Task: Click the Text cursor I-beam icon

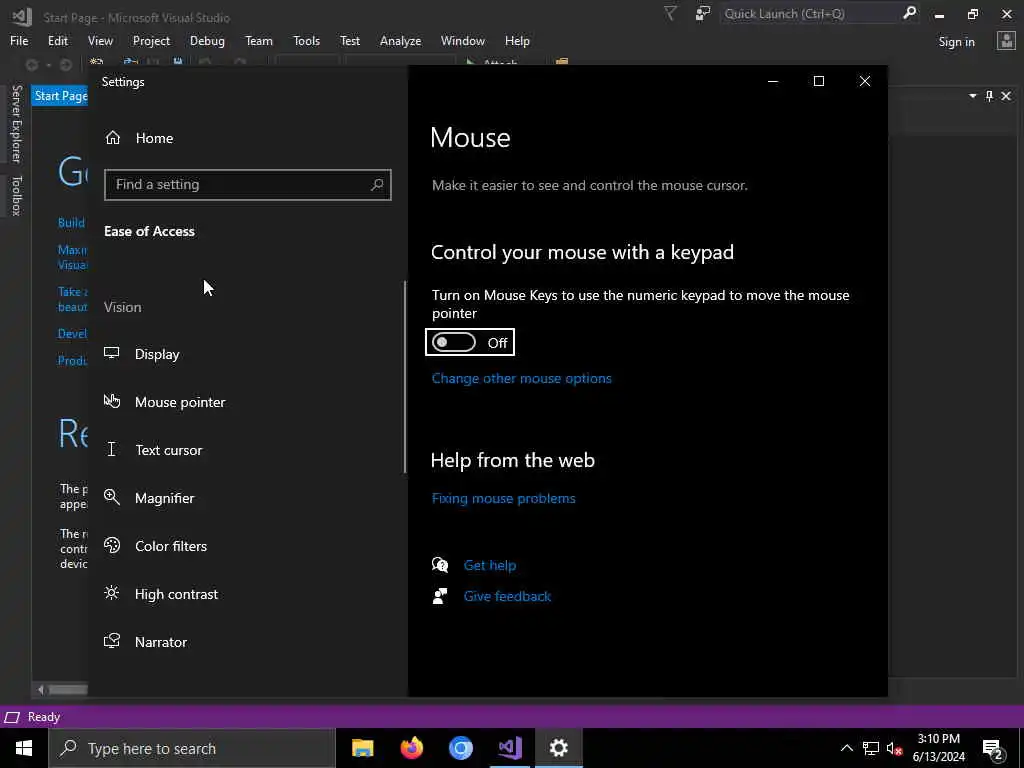Action: coord(112,449)
